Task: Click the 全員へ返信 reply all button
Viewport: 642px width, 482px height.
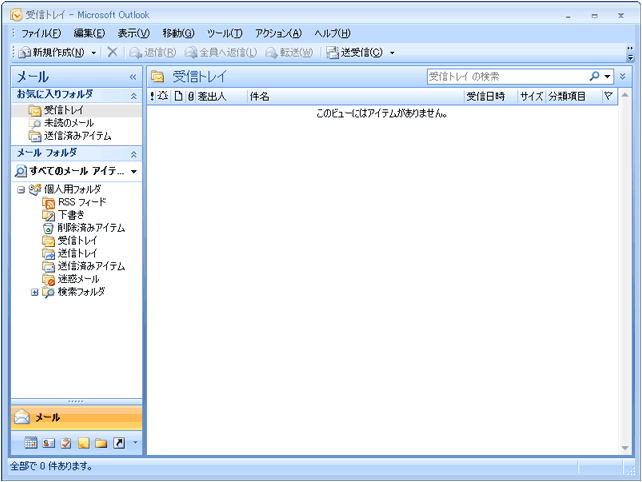Action: (x=220, y=52)
